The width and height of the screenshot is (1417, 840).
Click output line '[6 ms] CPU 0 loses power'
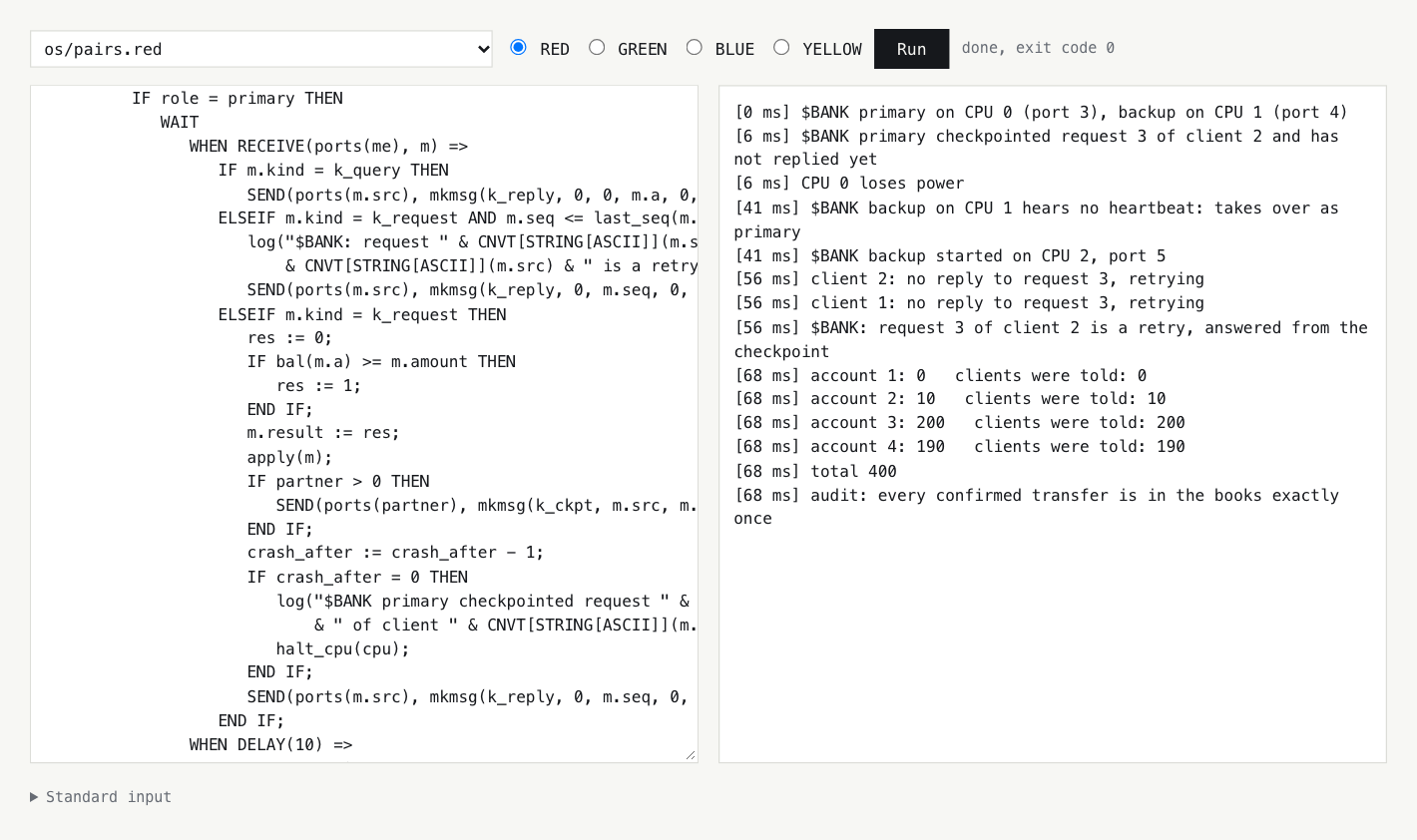(849, 184)
